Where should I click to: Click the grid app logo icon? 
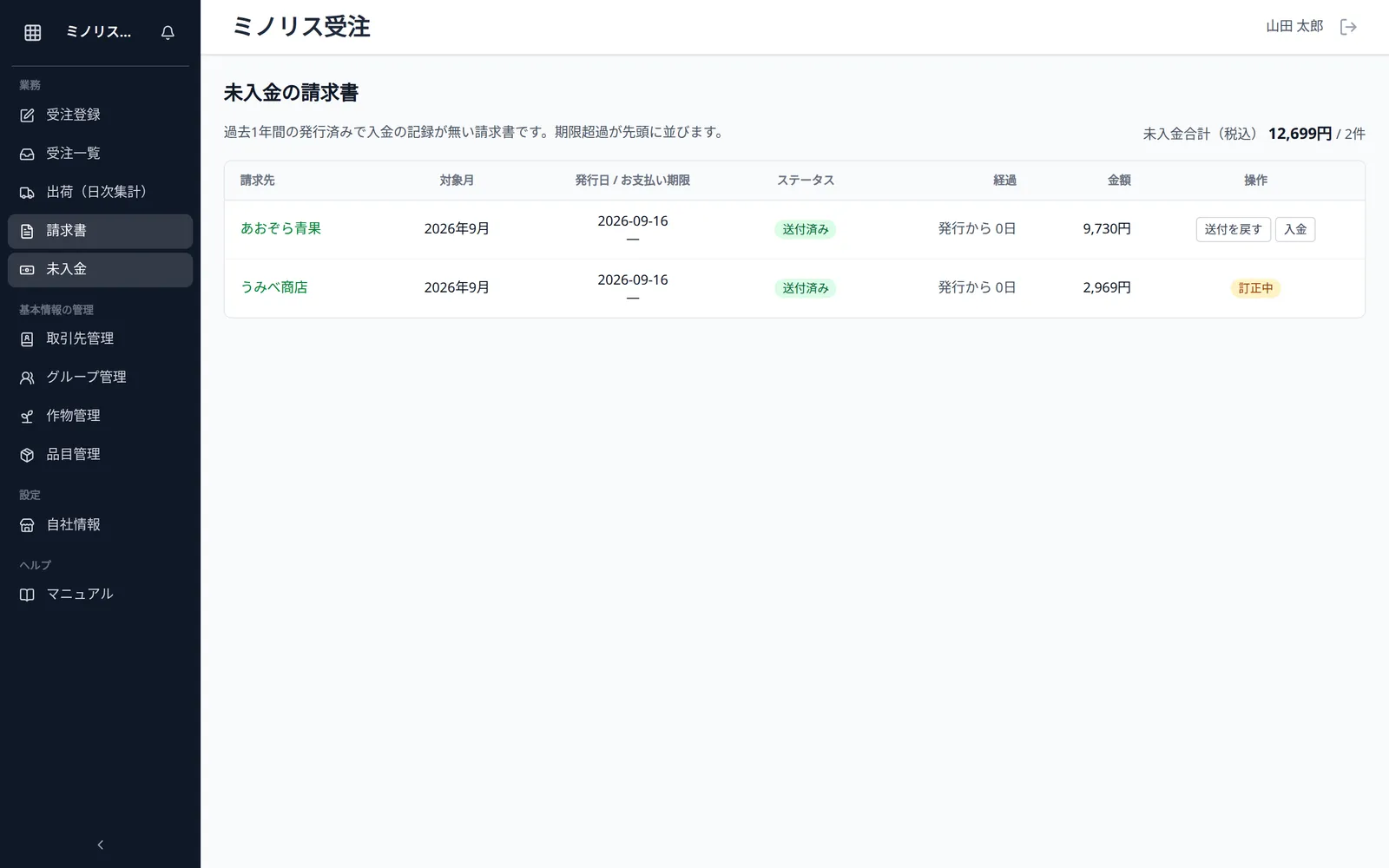(x=33, y=32)
